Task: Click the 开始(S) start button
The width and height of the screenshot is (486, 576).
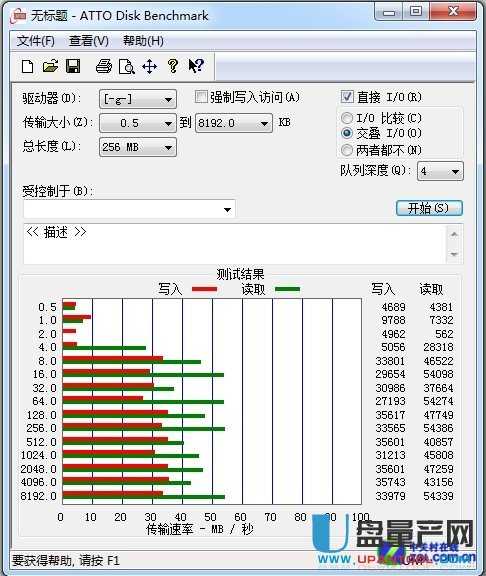Action: pyautogui.click(x=429, y=208)
